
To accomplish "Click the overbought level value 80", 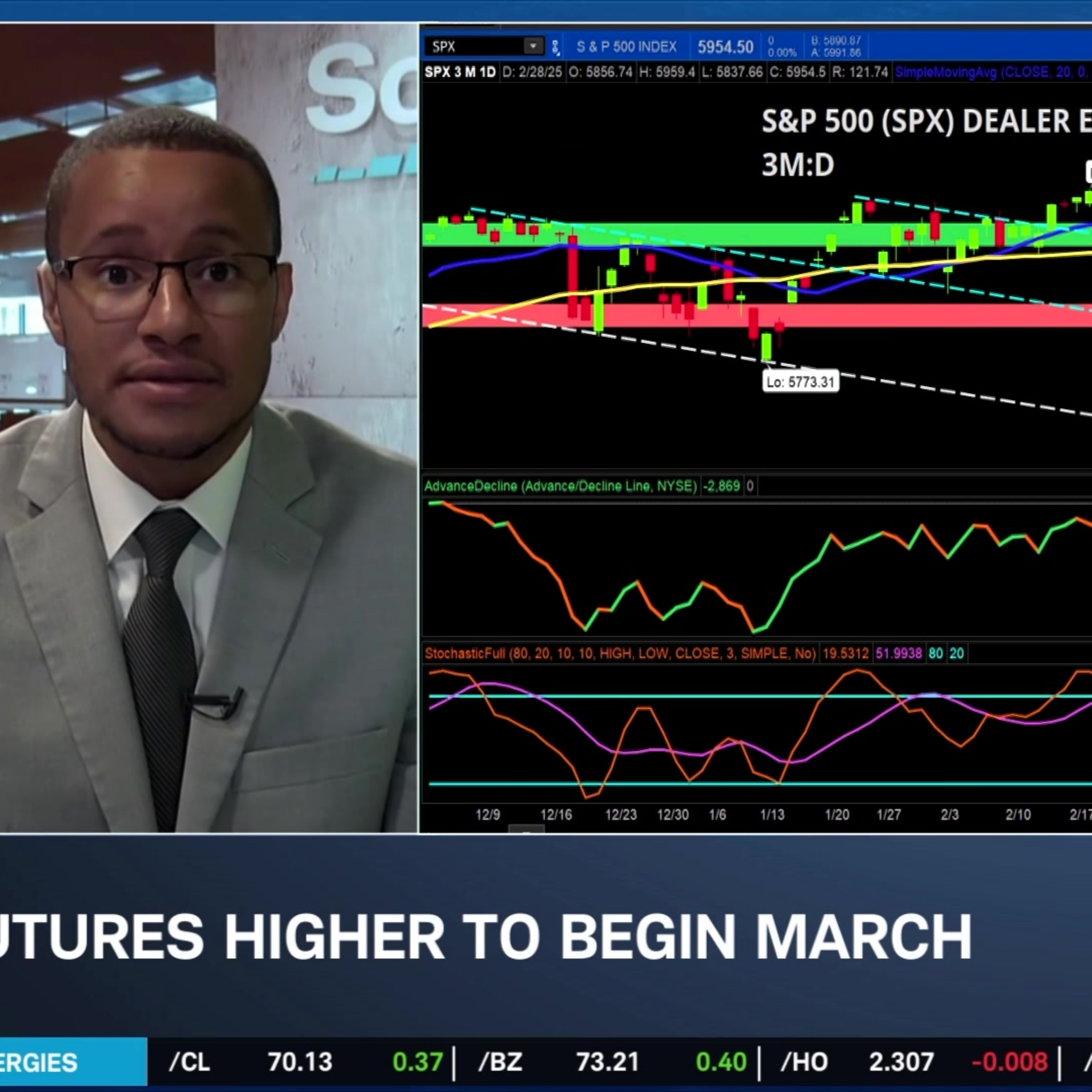I will tap(936, 653).
